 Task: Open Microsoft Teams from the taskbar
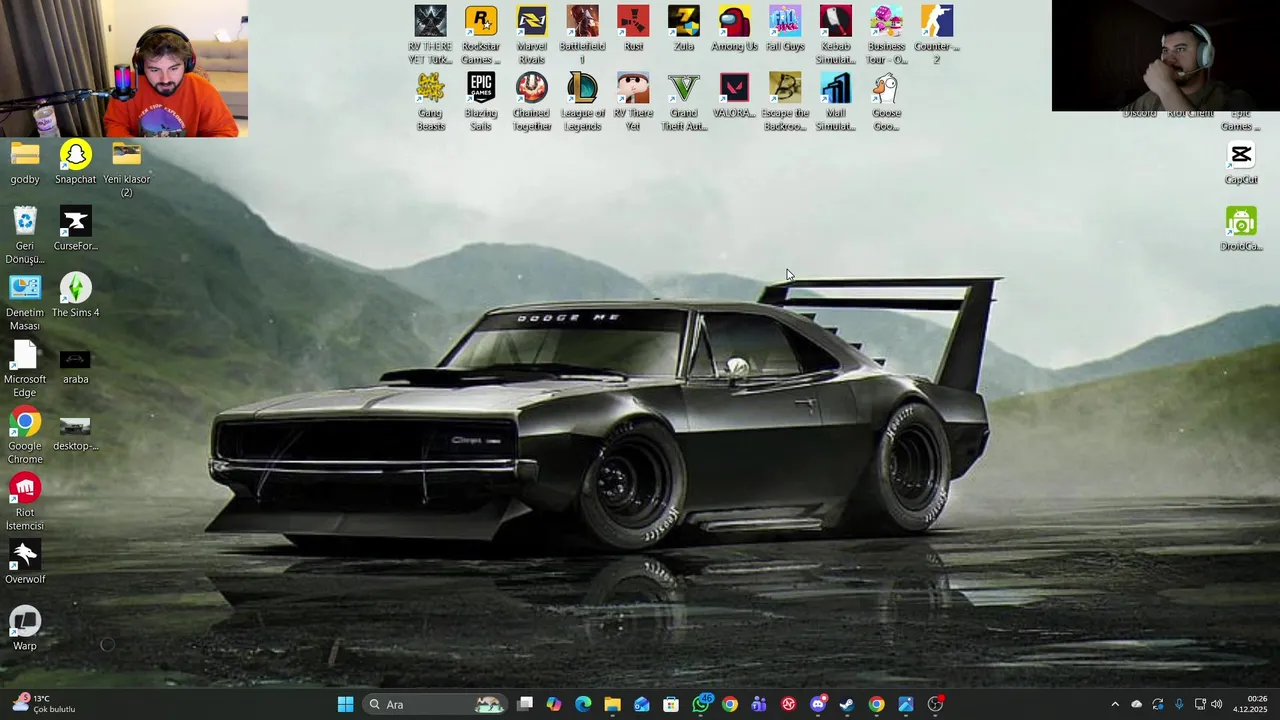pyautogui.click(x=759, y=704)
